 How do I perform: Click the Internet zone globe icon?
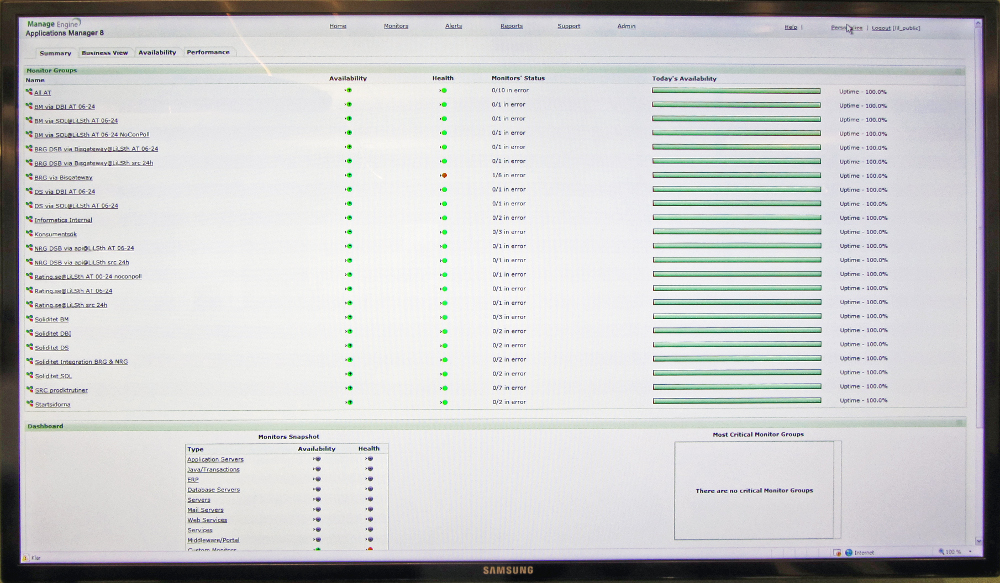pos(849,552)
